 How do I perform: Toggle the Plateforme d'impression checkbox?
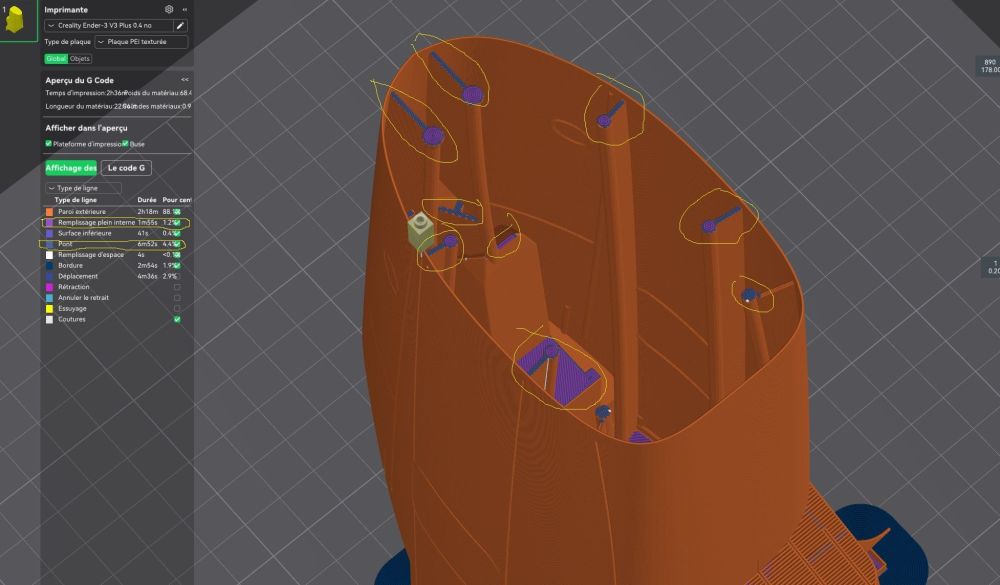(x=48, y=144)
